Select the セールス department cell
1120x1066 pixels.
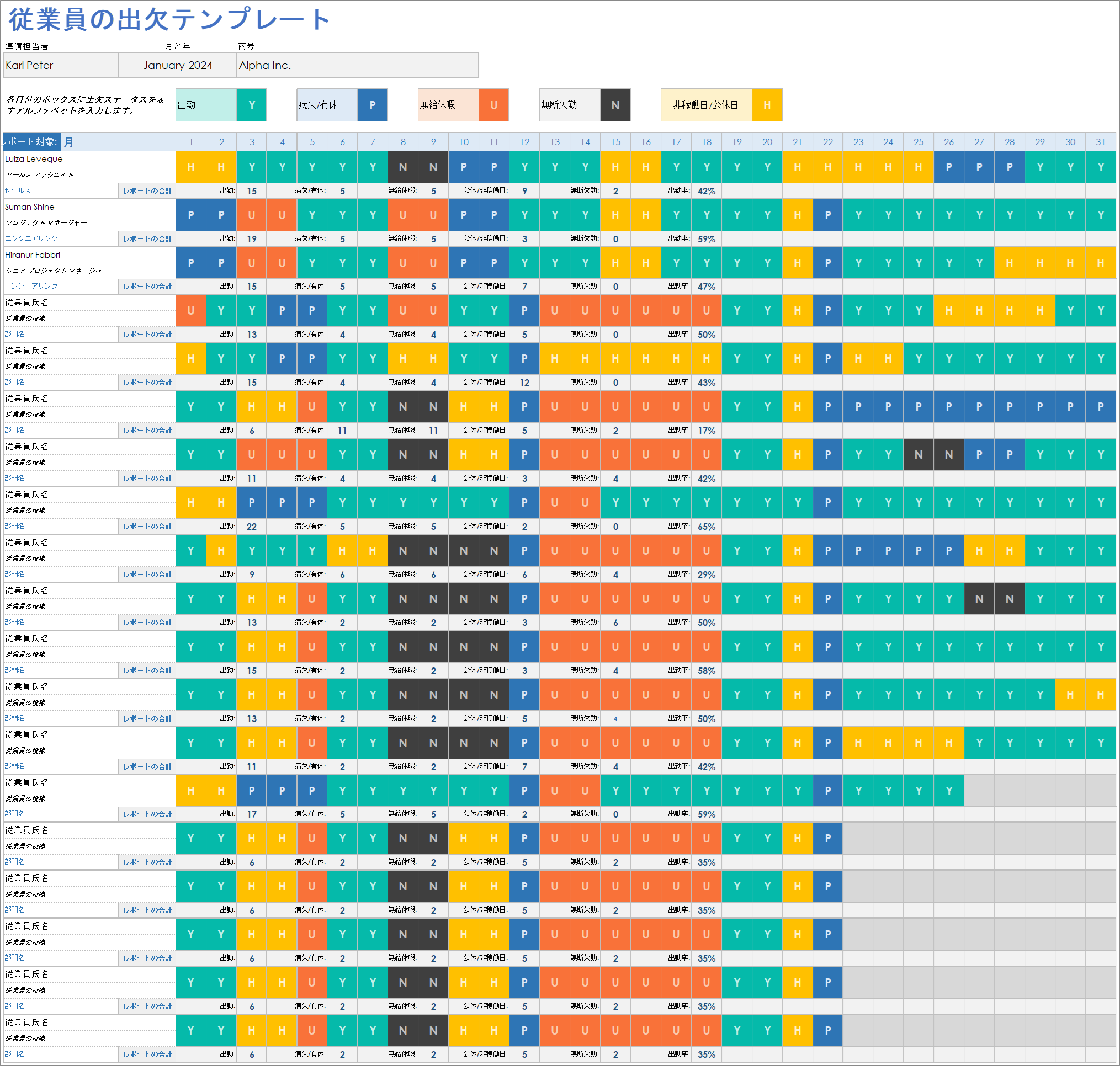tap(61, 191)
